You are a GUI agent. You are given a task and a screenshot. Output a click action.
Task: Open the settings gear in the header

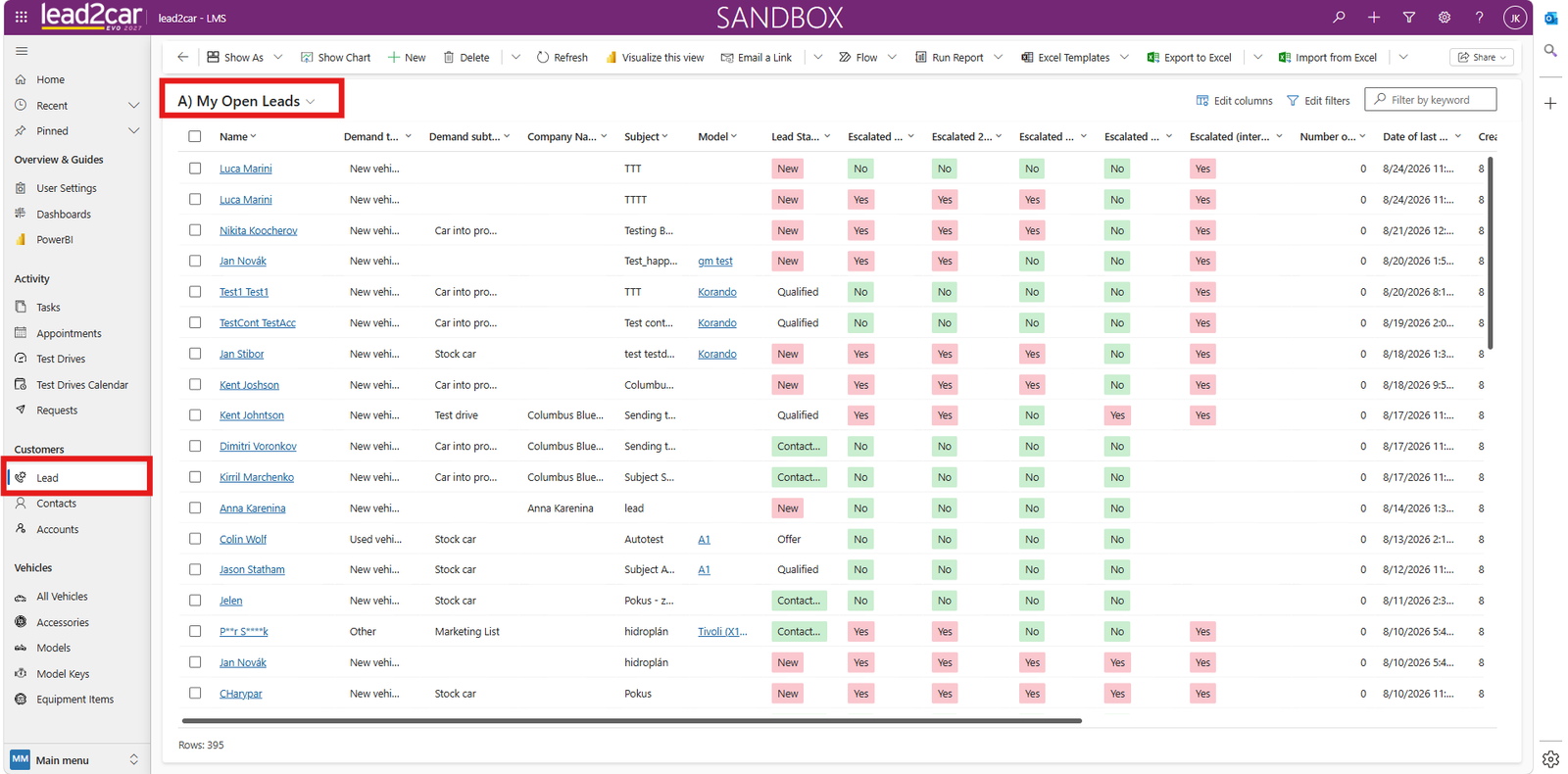1445,17
